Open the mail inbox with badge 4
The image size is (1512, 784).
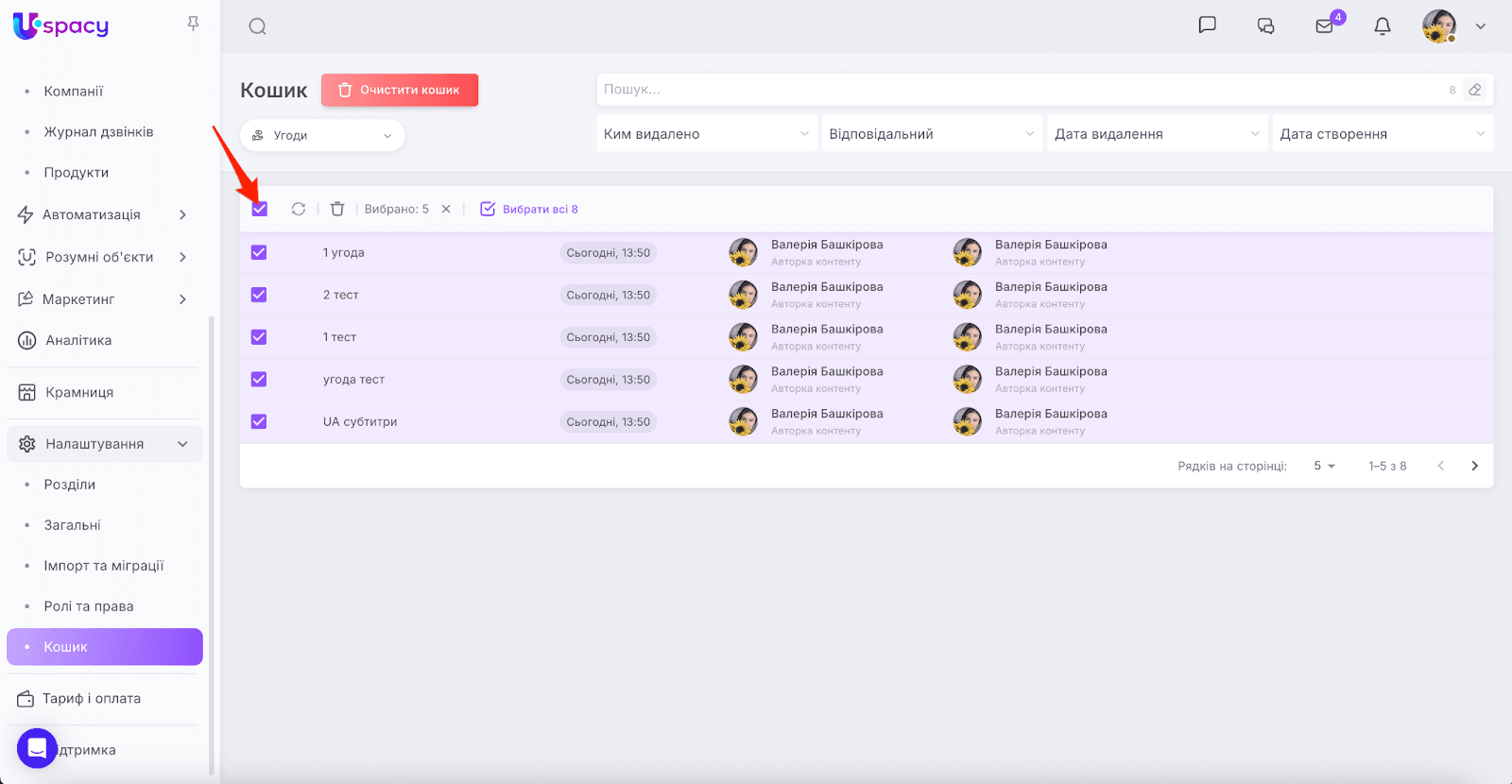click(x=1325, y=26)
